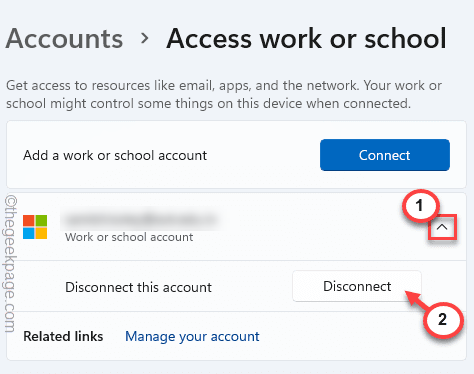474x374 pixels.
Task: Click the red arrow pointing at Disconnect
Action: coord(414,298)
